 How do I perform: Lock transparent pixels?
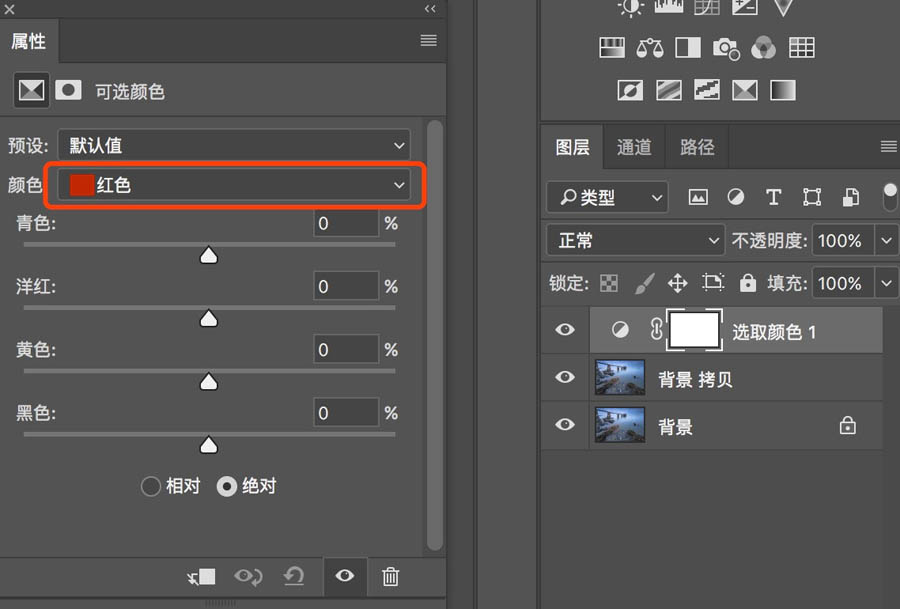tap(609, 283)
